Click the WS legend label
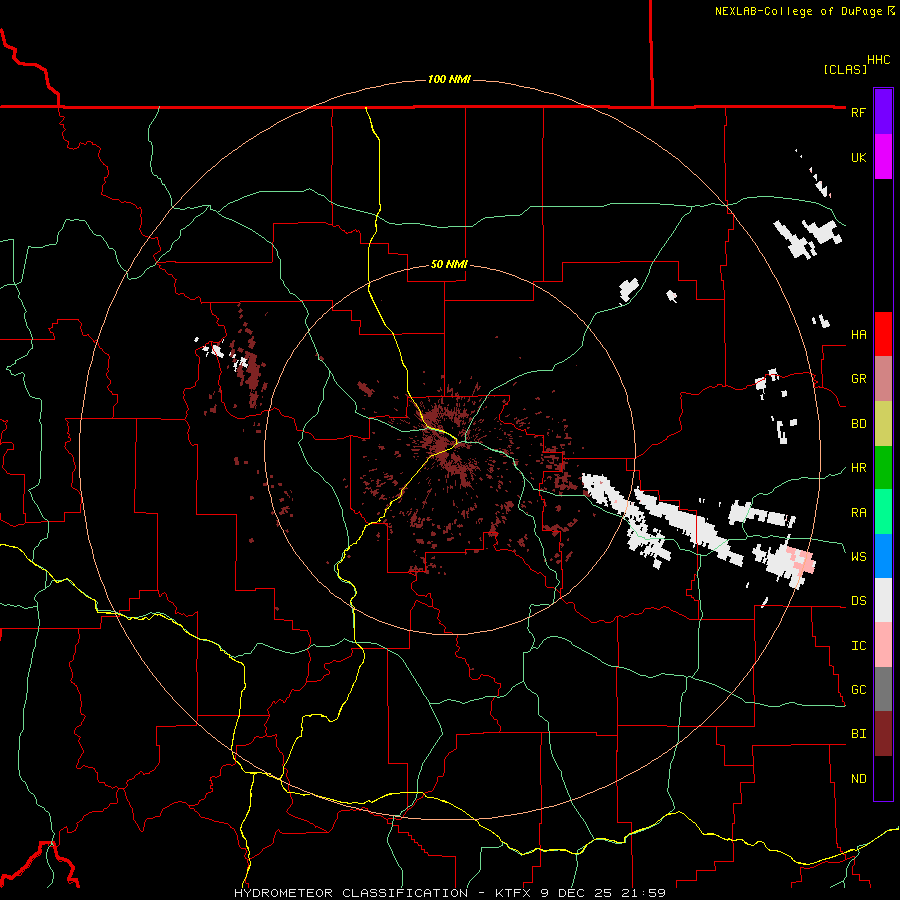 858,557
